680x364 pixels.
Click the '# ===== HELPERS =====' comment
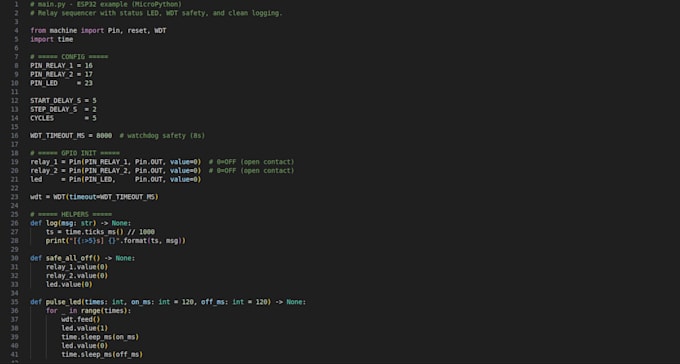point(71,214)
